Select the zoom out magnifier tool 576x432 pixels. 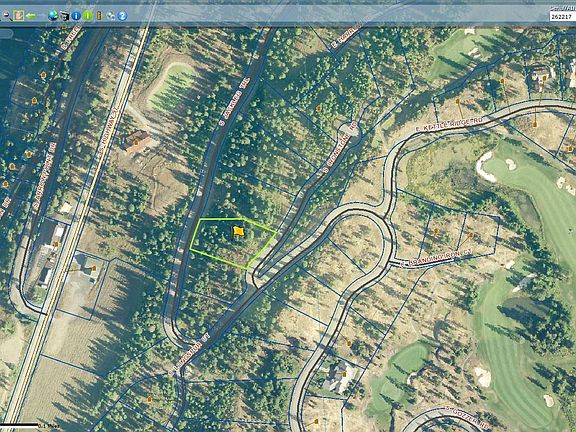click(x=7, y=16)
